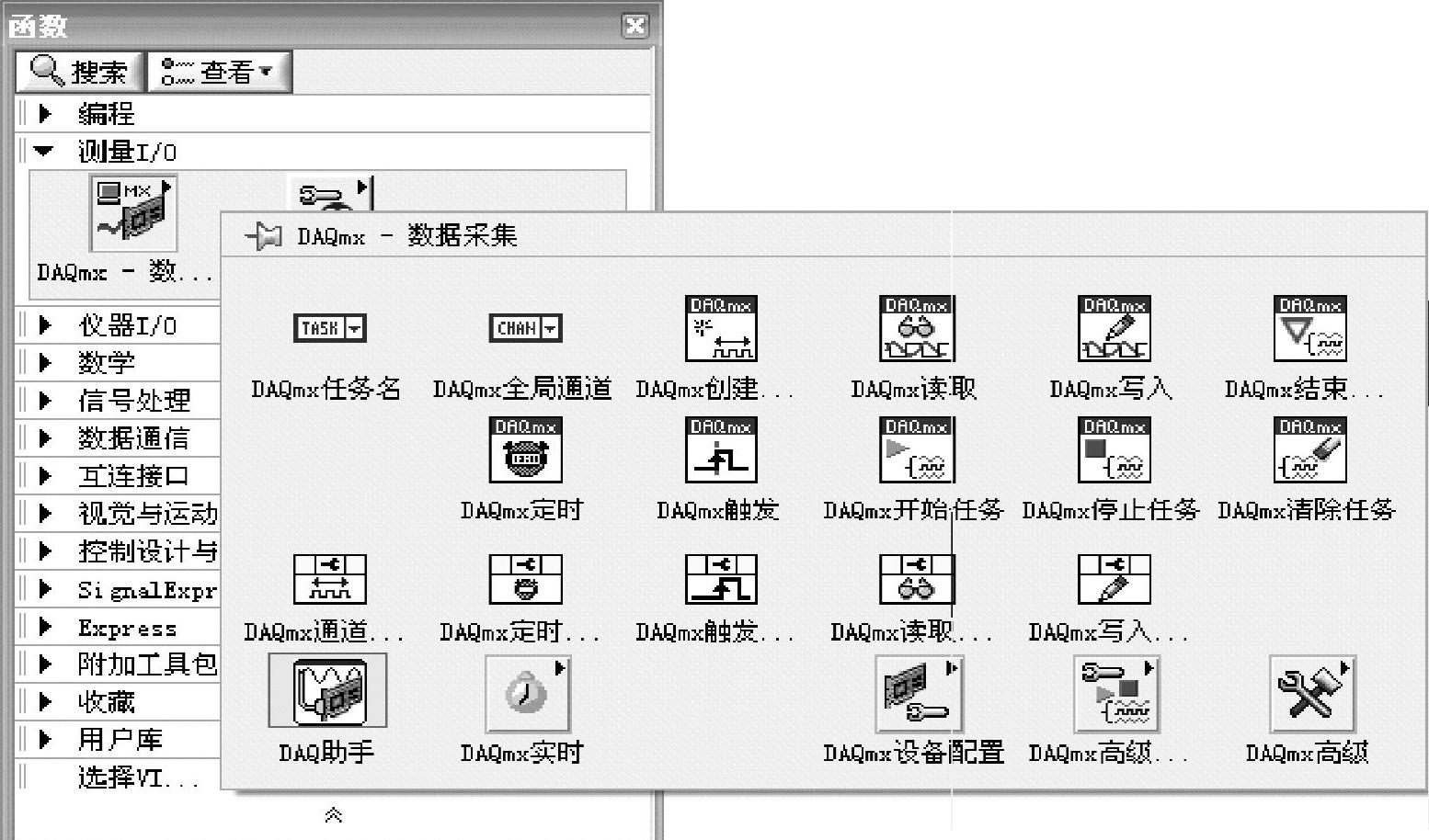The image size is (1429, 840).
Task: Select the DAQmx定时 timing VI icon
Action: point(525,449)
